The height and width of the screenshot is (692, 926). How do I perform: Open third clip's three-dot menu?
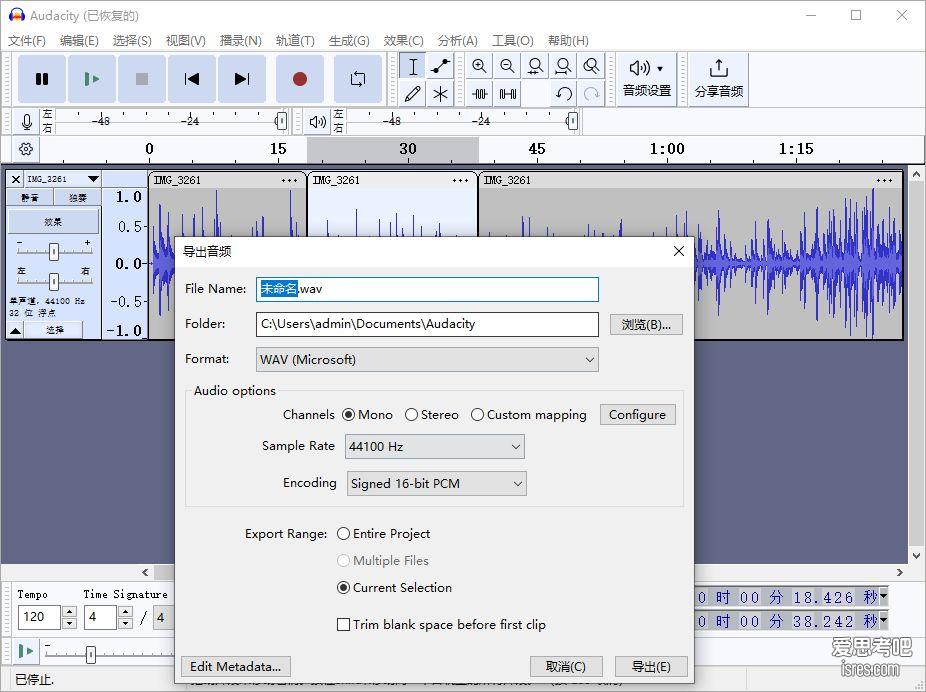(x=884, y=181)
